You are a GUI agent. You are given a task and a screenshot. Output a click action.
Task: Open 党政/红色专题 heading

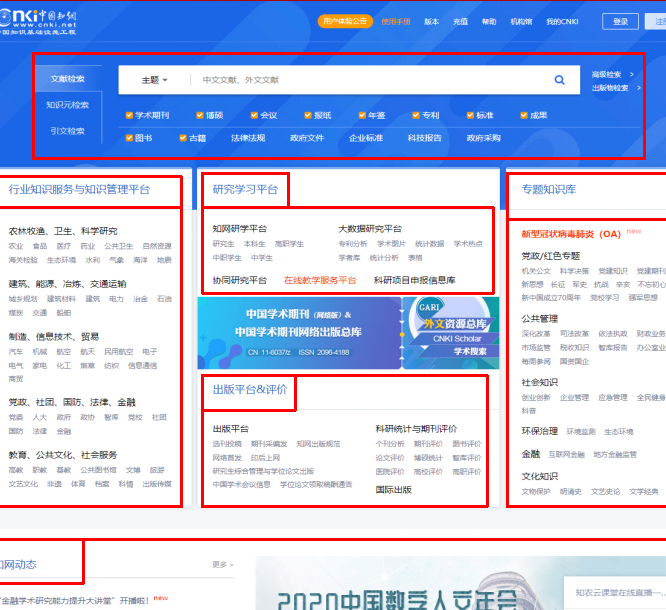(x=550, y=256)
